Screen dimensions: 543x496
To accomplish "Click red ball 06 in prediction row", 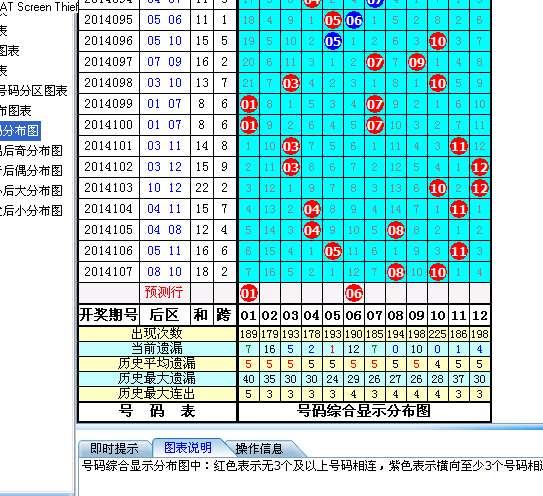I will coord(354,293).
